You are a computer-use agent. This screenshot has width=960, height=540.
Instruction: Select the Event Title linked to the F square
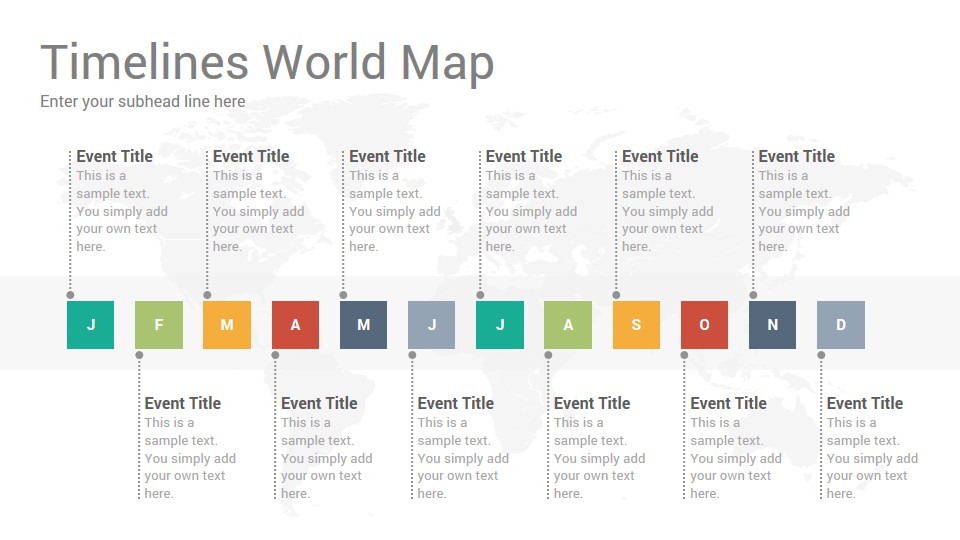point(182,403)
